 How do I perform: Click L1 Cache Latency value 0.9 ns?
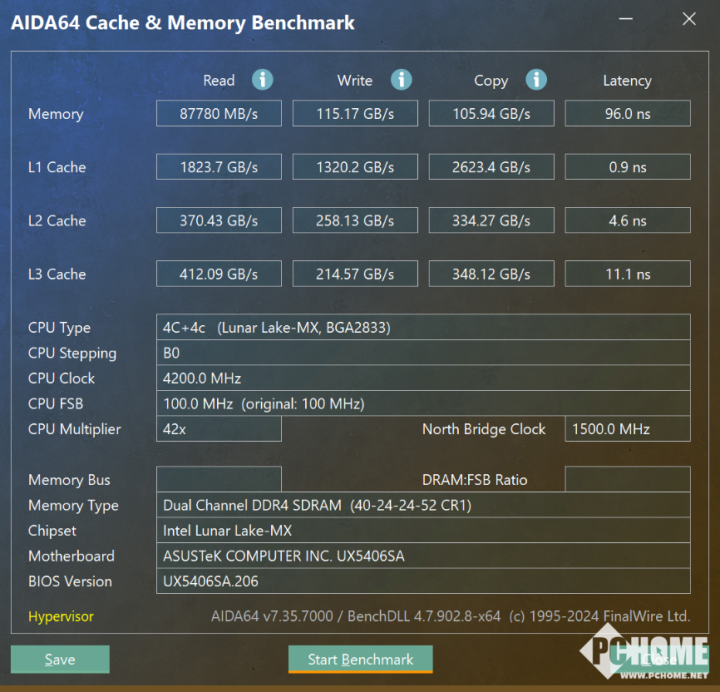(628, 167)
